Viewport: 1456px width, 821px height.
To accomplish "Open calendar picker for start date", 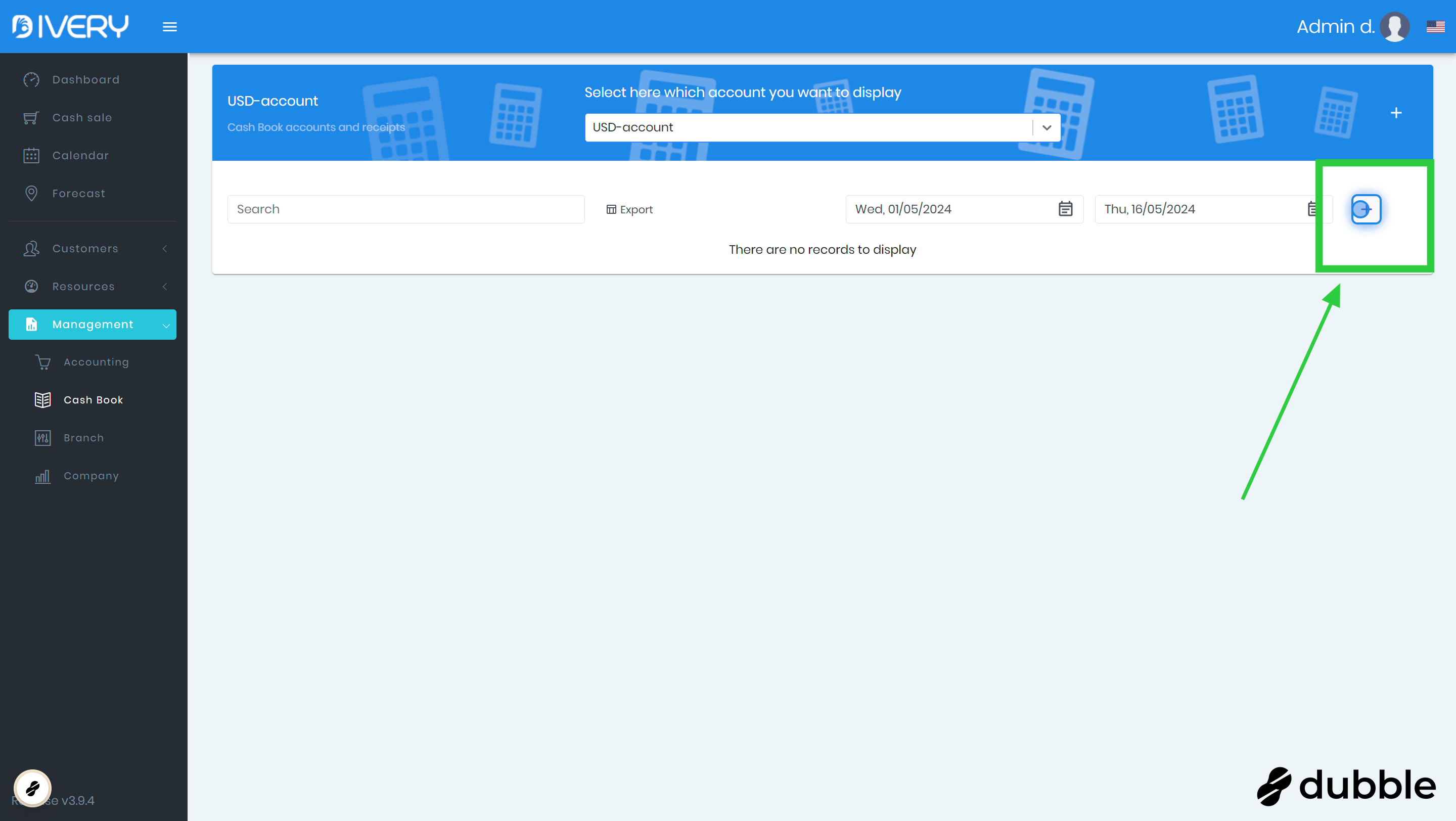I will pyautogui.click(x=1065, y=209).
